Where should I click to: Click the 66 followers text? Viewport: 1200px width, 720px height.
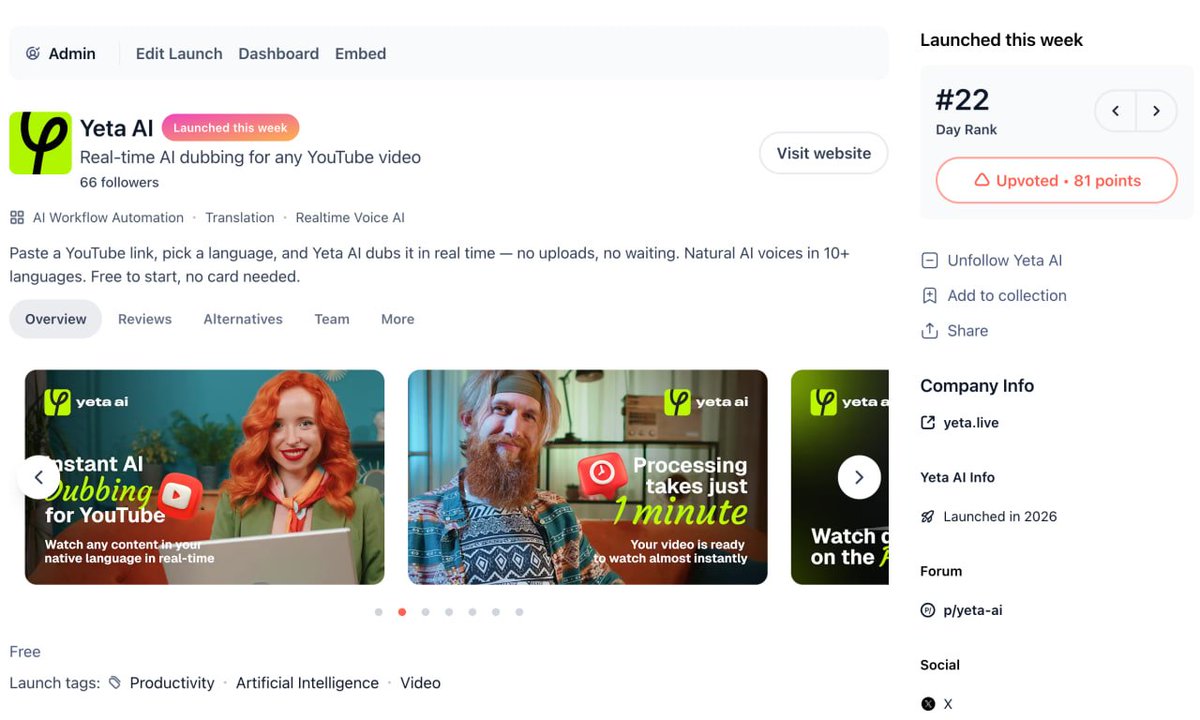pos(119,182)
